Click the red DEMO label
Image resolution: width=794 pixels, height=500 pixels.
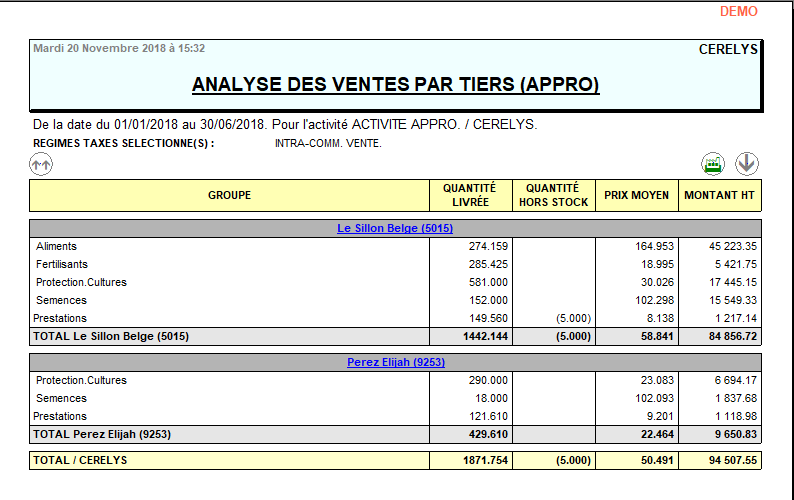coord(738,12)
